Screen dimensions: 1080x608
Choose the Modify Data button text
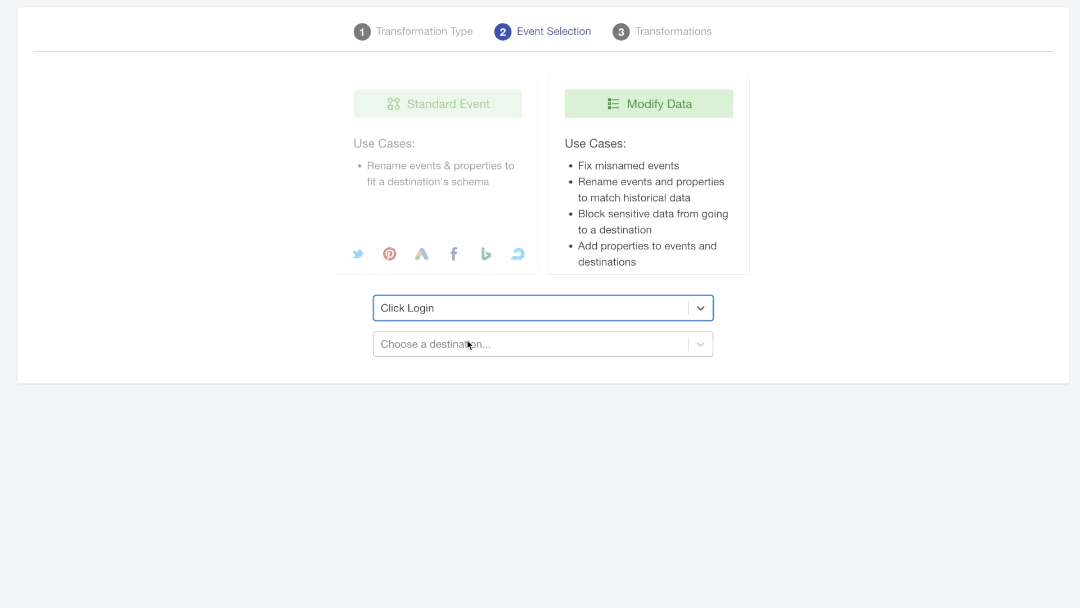point(659,104)
